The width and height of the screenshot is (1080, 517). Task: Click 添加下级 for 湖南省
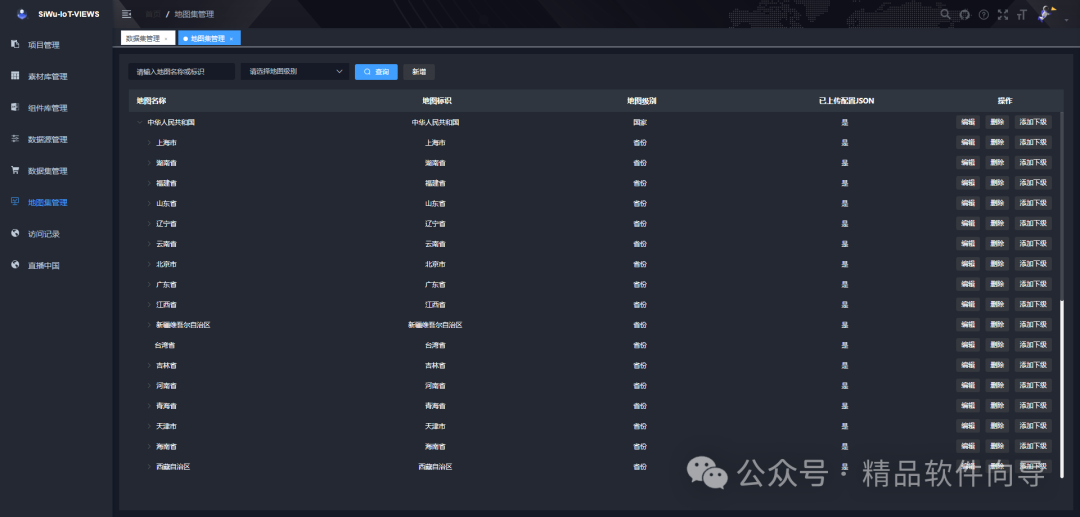tap(1033, 163)
